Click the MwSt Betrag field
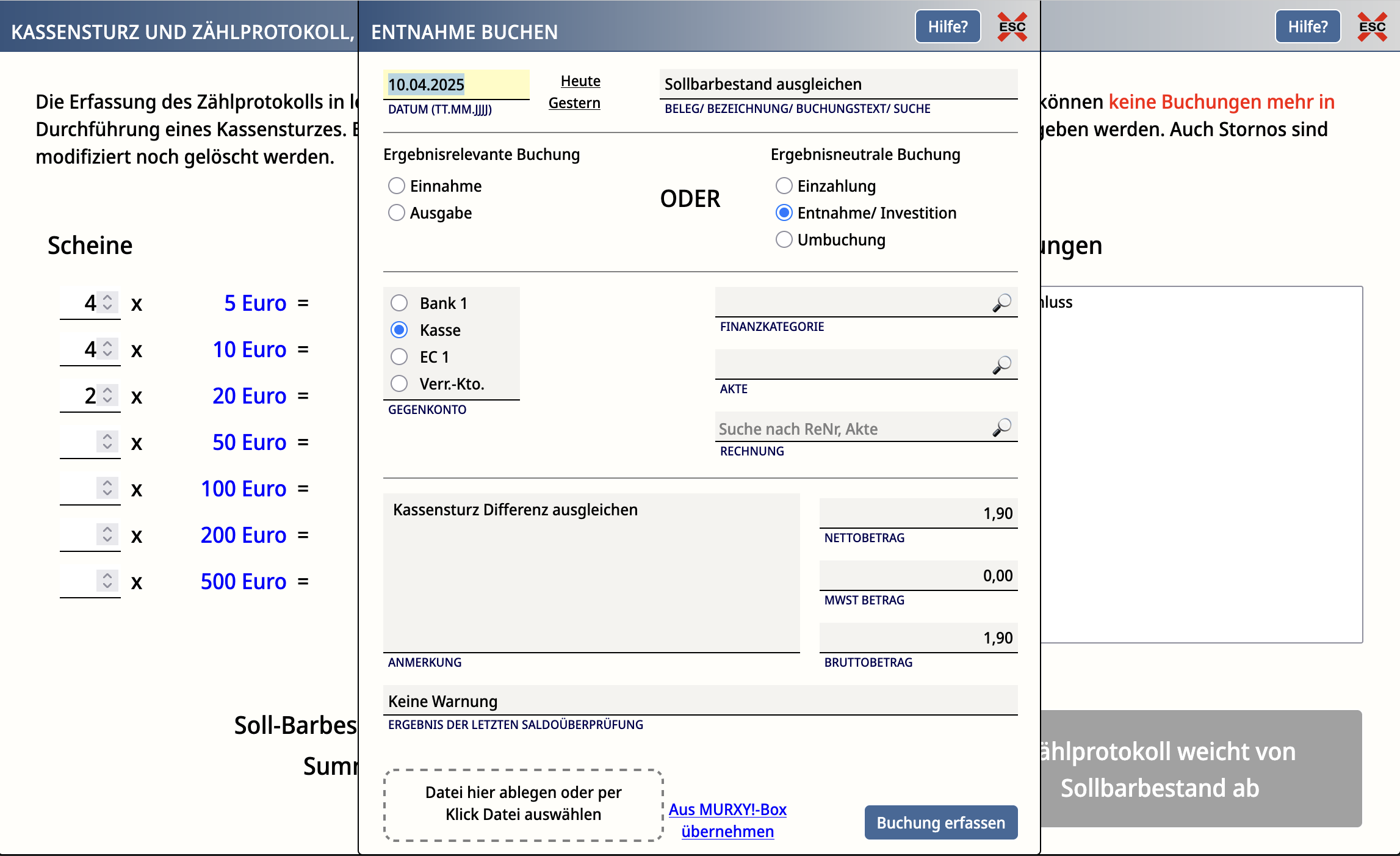1400x856 pixels. coord(918,575)
